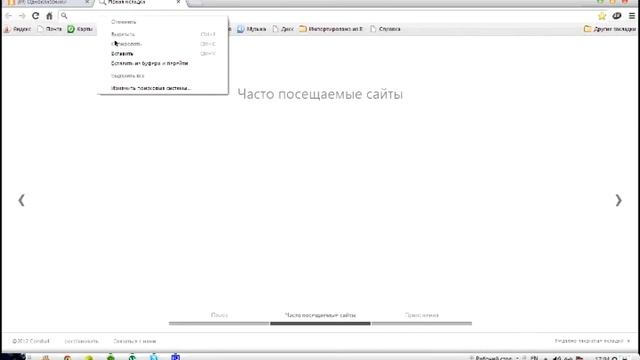The image size is (640, 360).
Task: Select Вставить из буфера и перейти
Action: (163, 63)
